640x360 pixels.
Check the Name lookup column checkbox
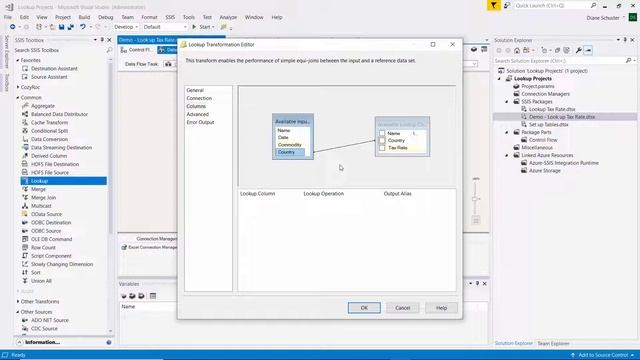[382, 133]
